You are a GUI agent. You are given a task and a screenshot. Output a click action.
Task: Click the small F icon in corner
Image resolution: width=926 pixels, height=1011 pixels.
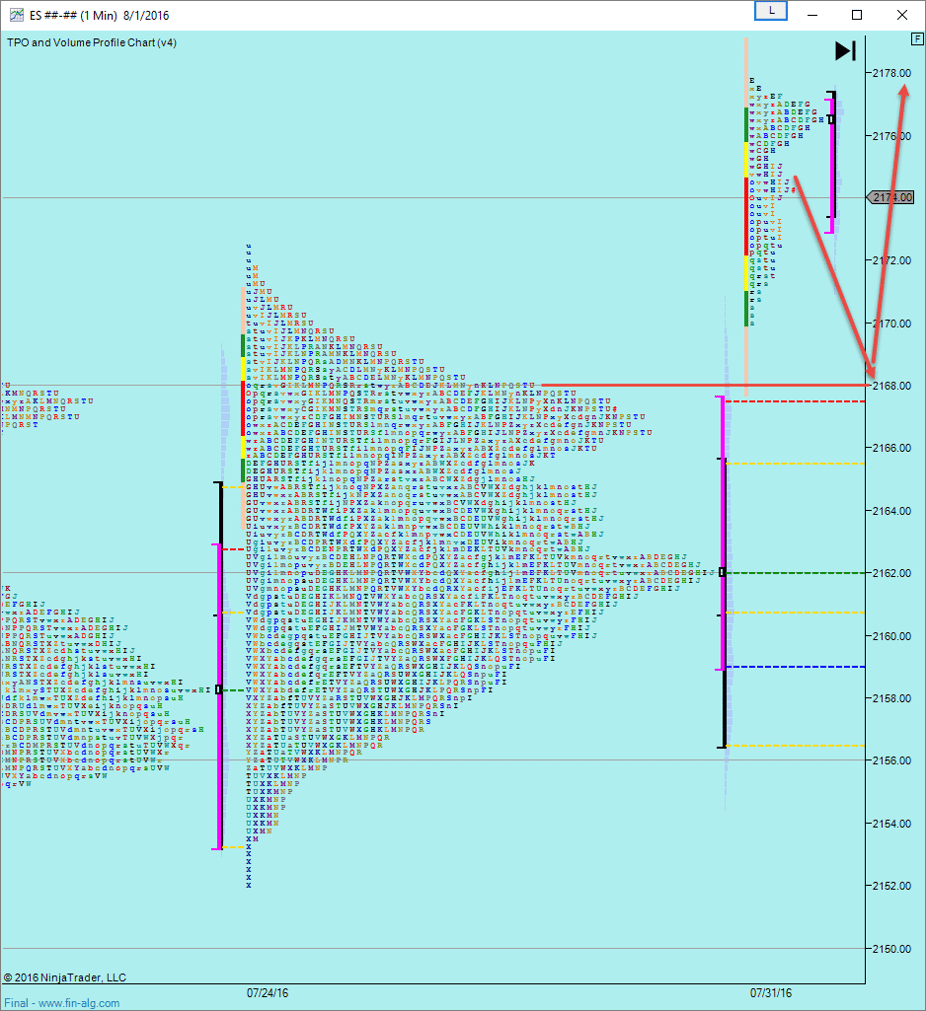916,39
